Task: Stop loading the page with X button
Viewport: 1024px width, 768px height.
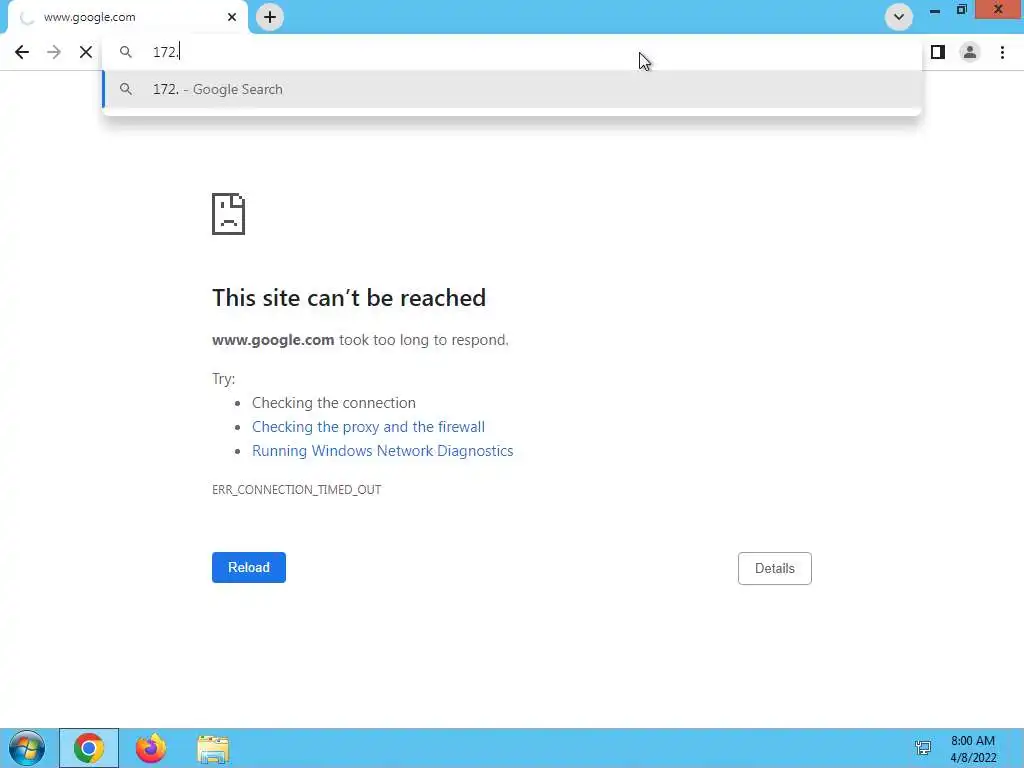Action: pos(86,52)
